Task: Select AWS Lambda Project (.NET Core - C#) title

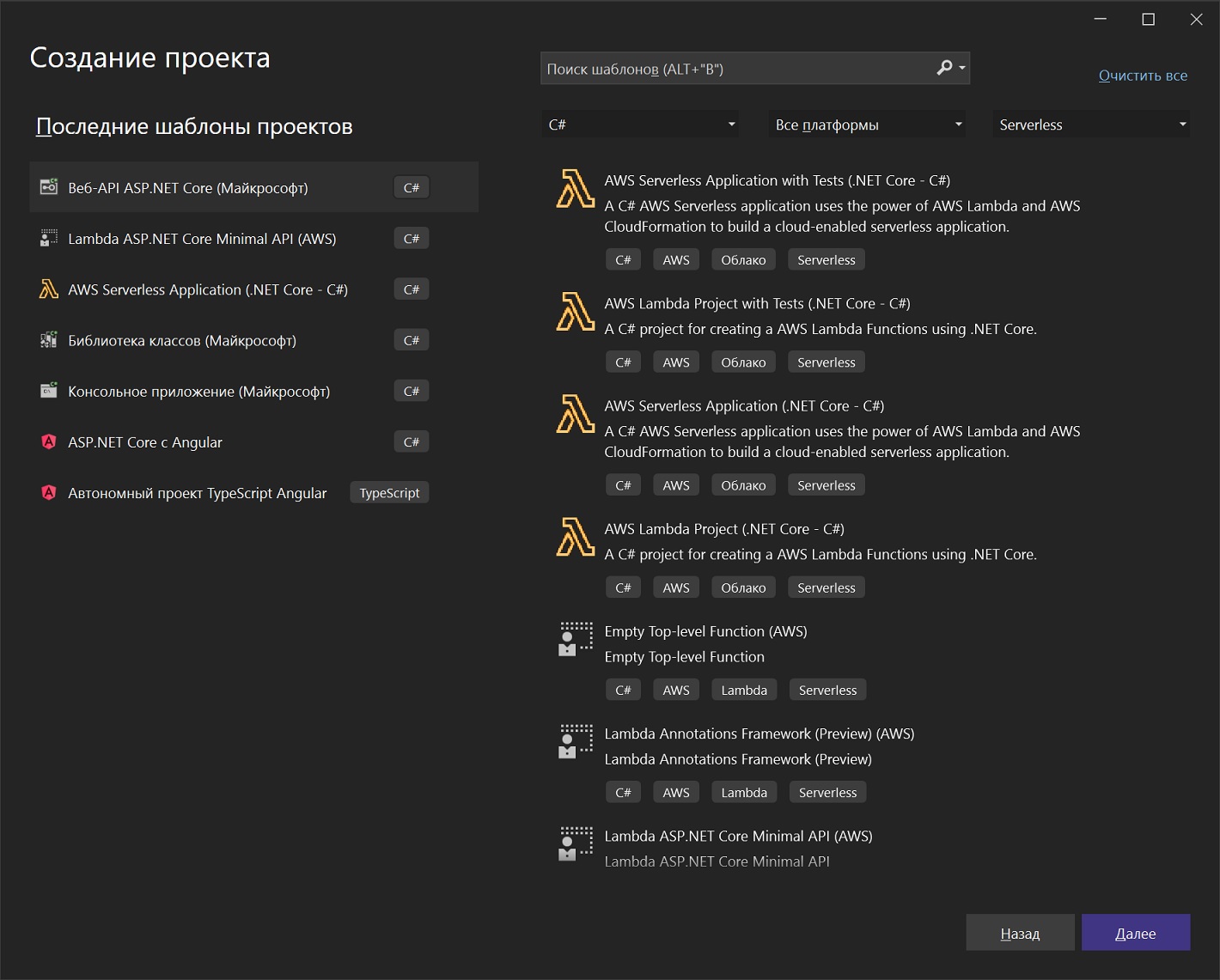Action: [724, 529]
